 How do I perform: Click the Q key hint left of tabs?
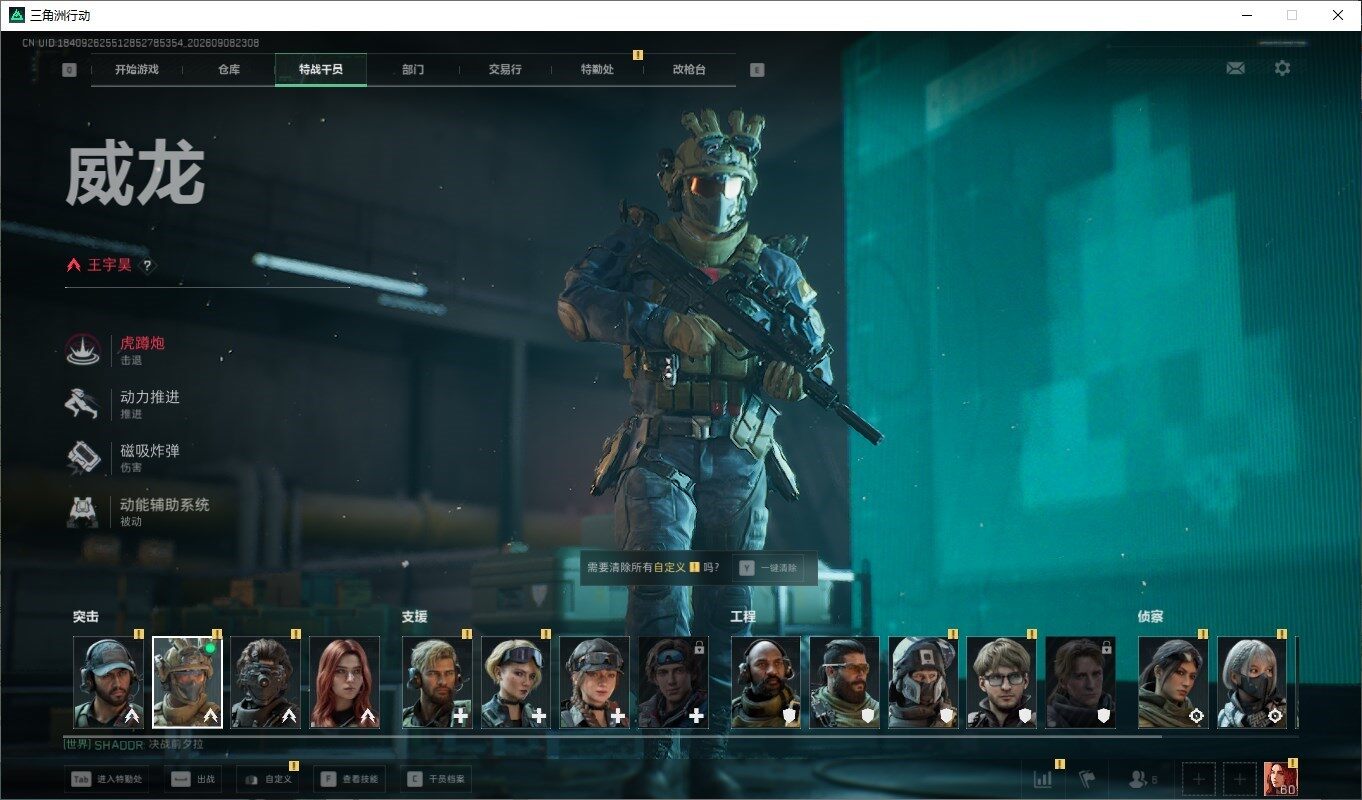[69, 70]
